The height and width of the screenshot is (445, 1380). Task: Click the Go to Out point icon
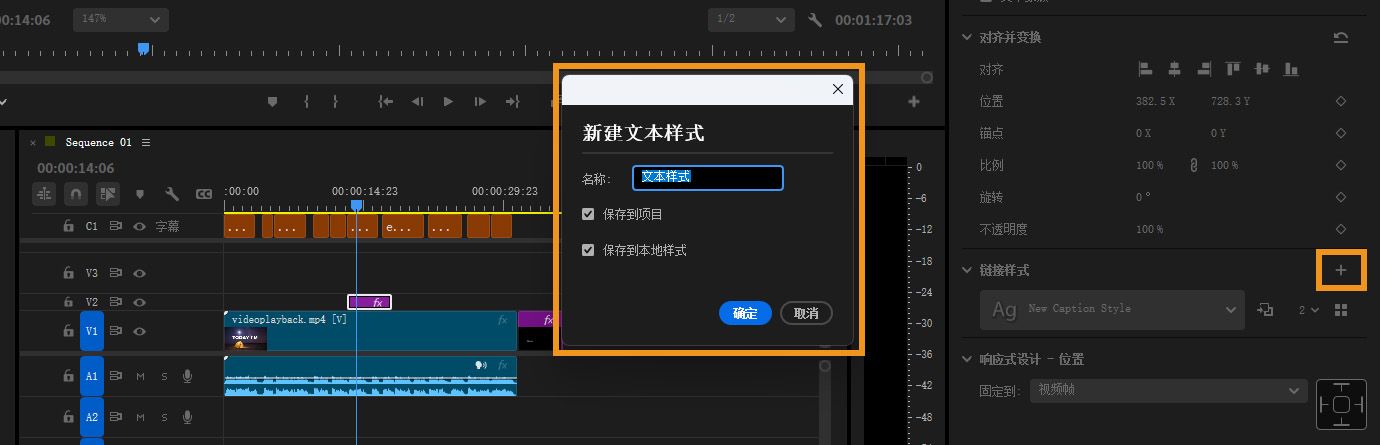pyautogui.click(x=513, y=101)
